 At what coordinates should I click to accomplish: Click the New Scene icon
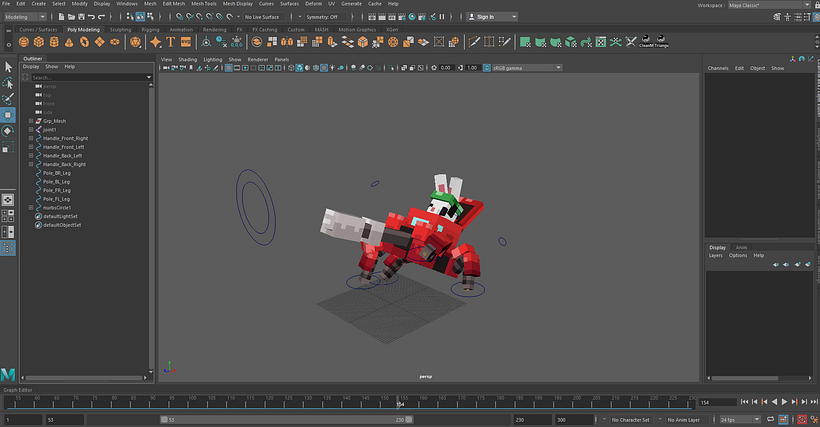point(62,17)
